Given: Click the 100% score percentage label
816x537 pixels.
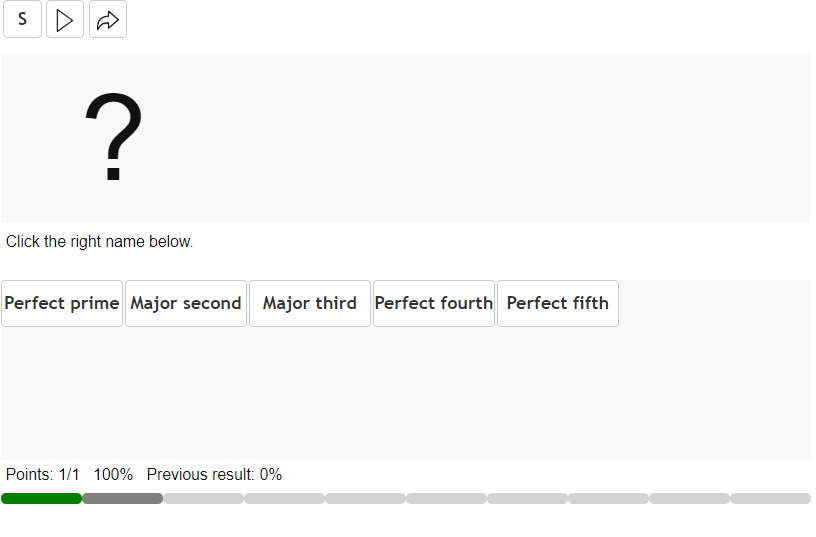Looking at the screenshot, I should click(113, 474).
